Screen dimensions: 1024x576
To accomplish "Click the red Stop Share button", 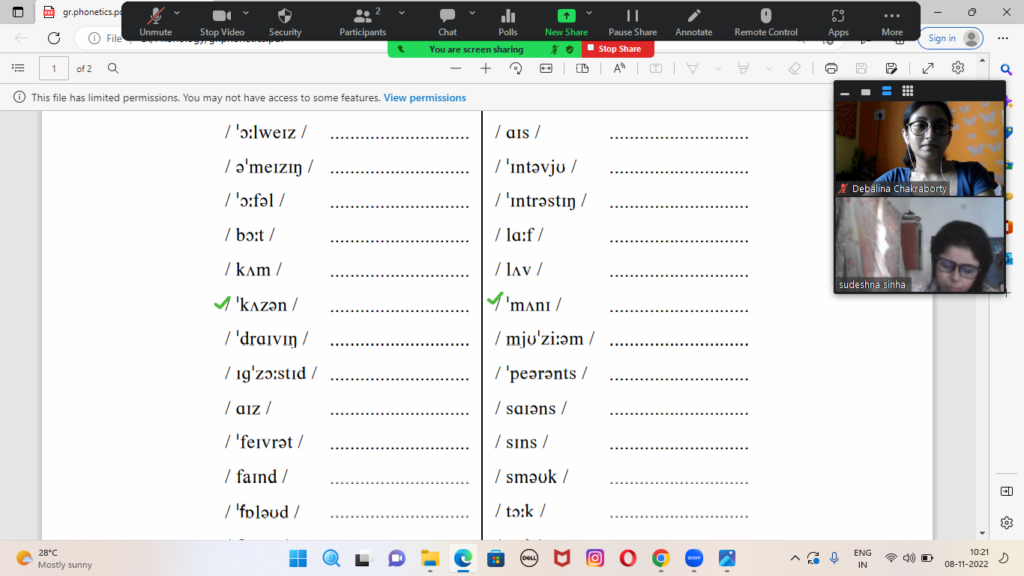I will pyautogui.click(x=618, y=48).
